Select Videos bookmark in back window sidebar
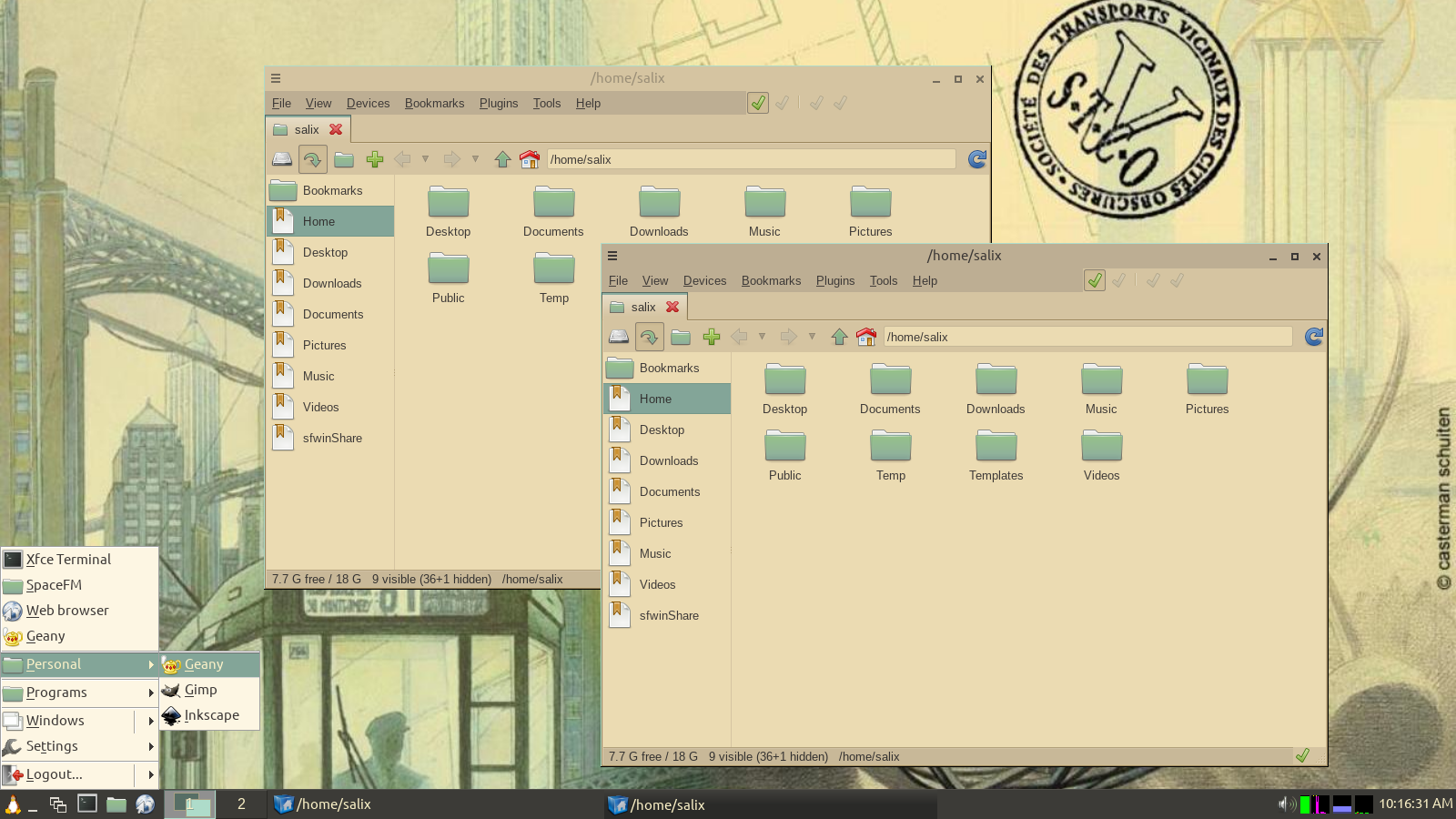This screenshot has height=819, width=1456. (x=330, y=407)
